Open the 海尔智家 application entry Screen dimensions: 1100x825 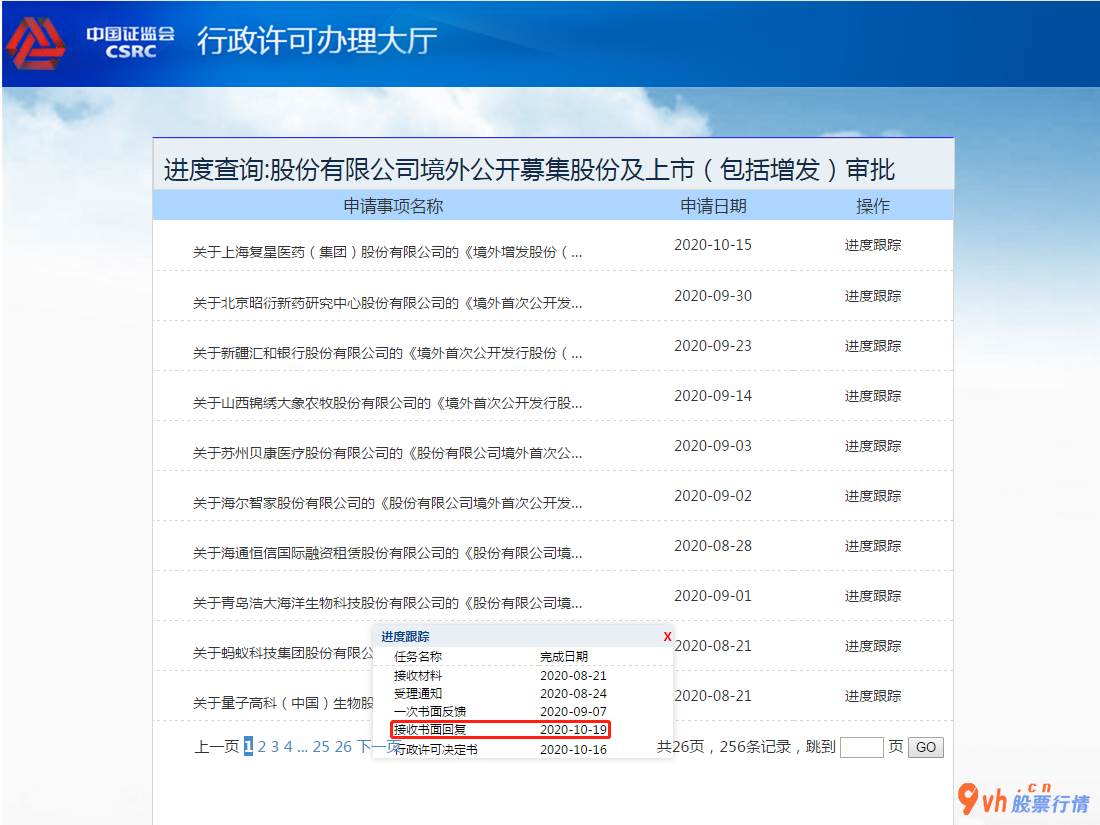(387, 503)
